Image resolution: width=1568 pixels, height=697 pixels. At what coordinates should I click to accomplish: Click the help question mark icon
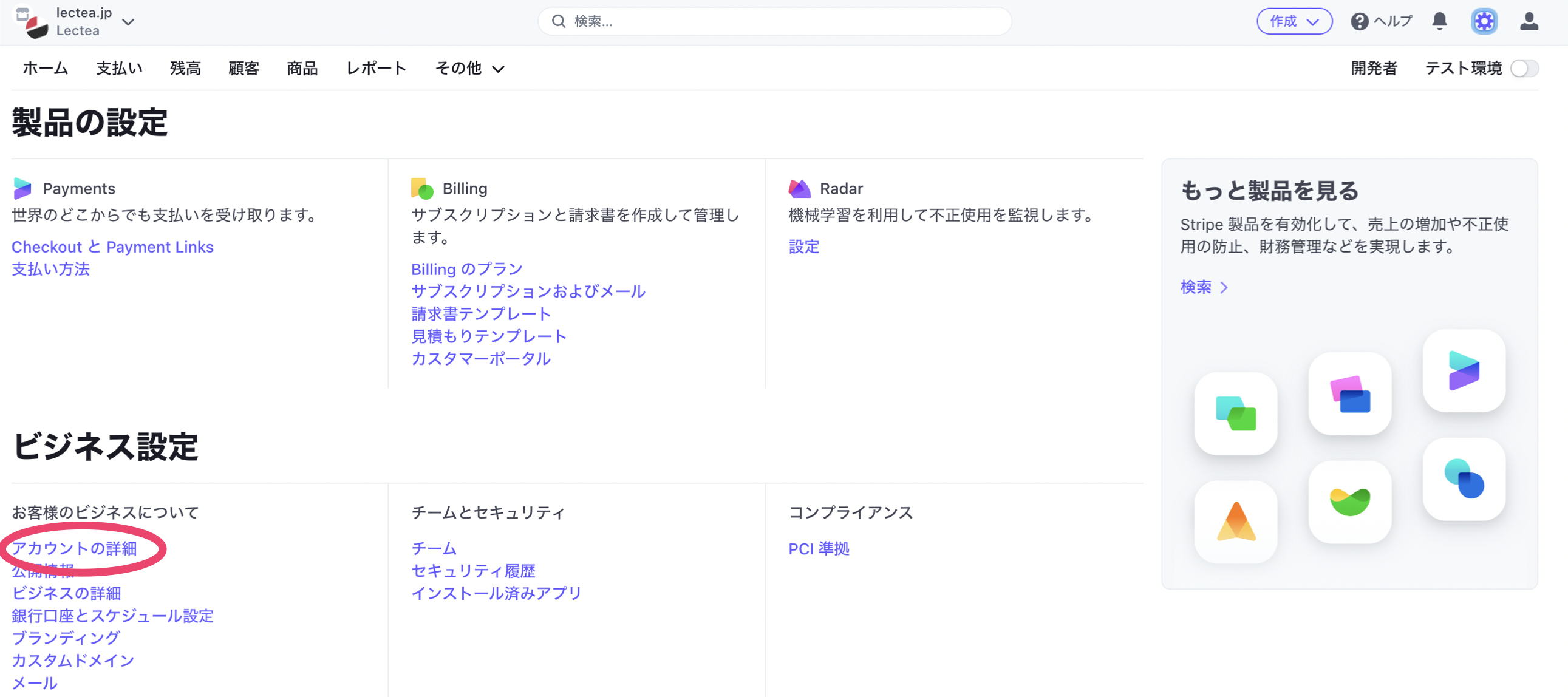(1359, 21)
